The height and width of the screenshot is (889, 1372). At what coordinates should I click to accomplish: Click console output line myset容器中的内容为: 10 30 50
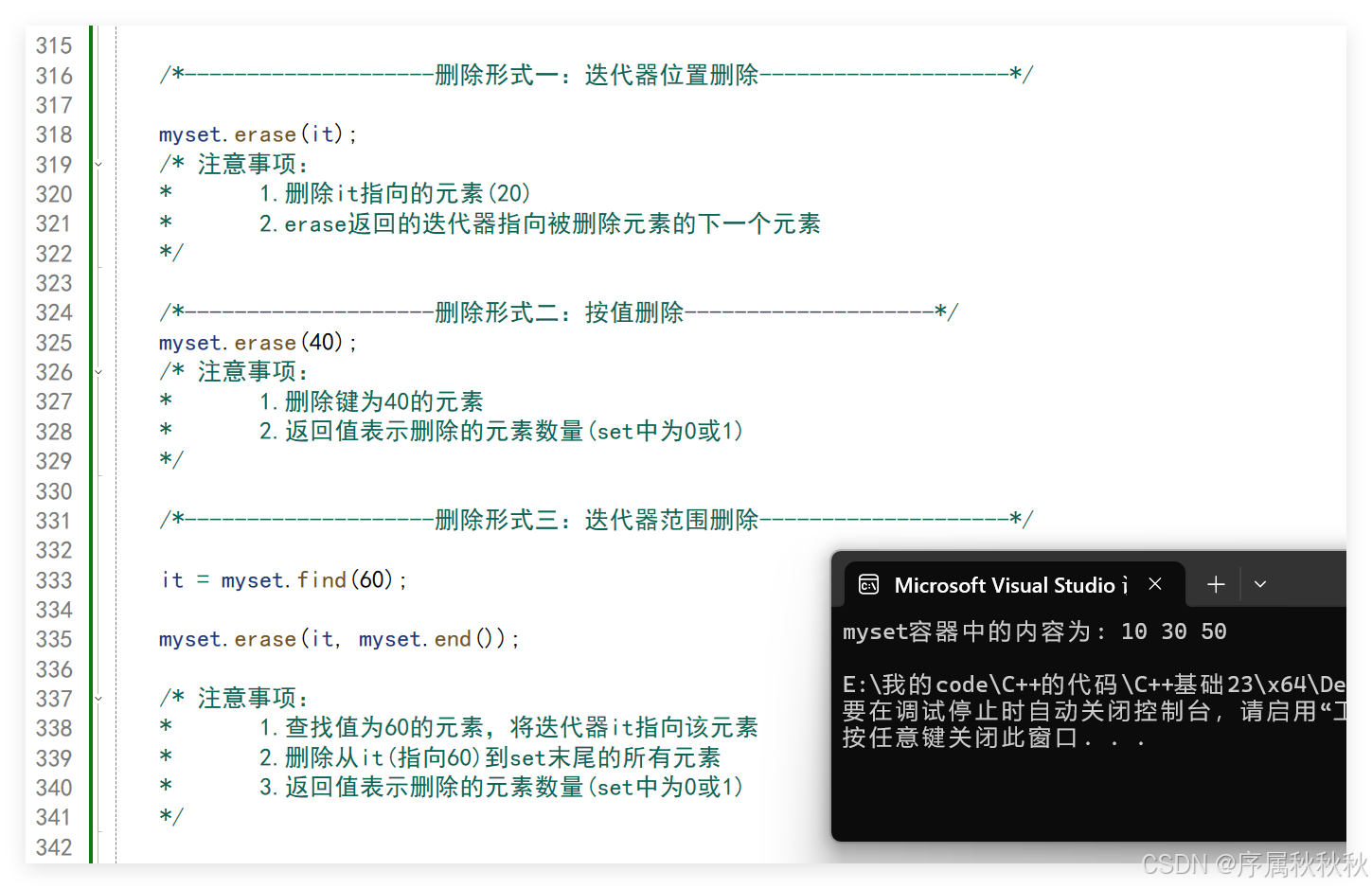tap(1034, 631)
